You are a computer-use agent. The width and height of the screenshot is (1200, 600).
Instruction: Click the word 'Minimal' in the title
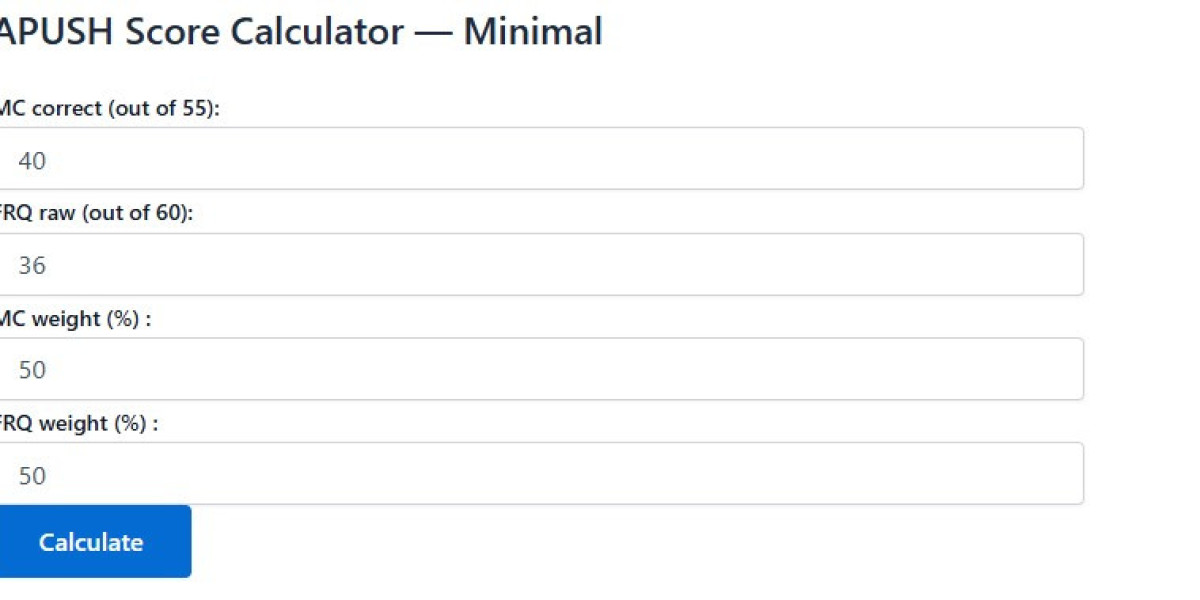[x=532, y=32]
